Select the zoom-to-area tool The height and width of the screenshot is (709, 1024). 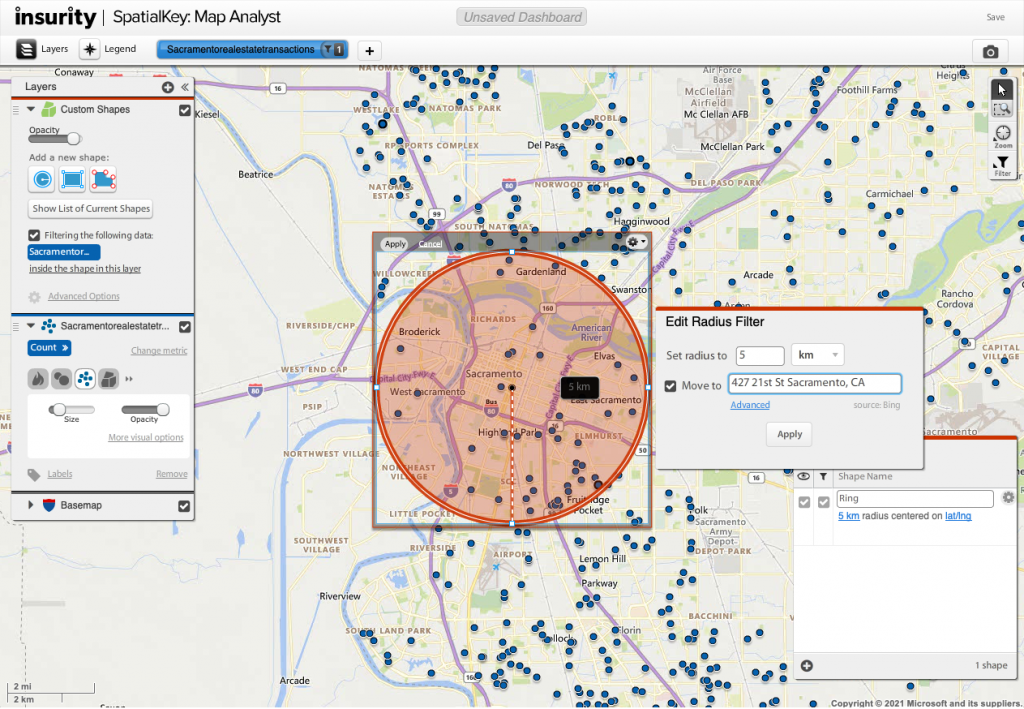click(1002, 109)
